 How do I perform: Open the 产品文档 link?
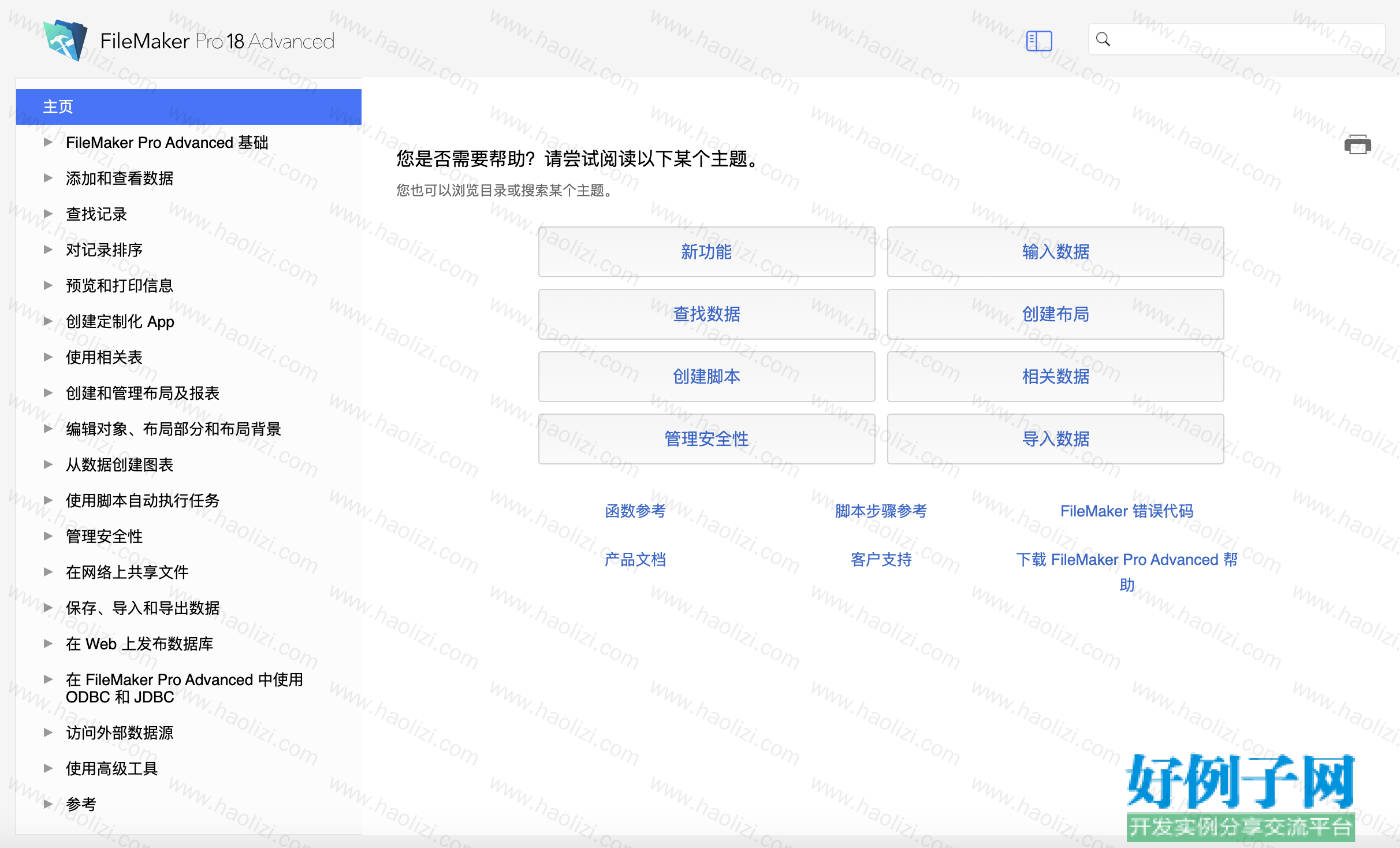[635, 560]
